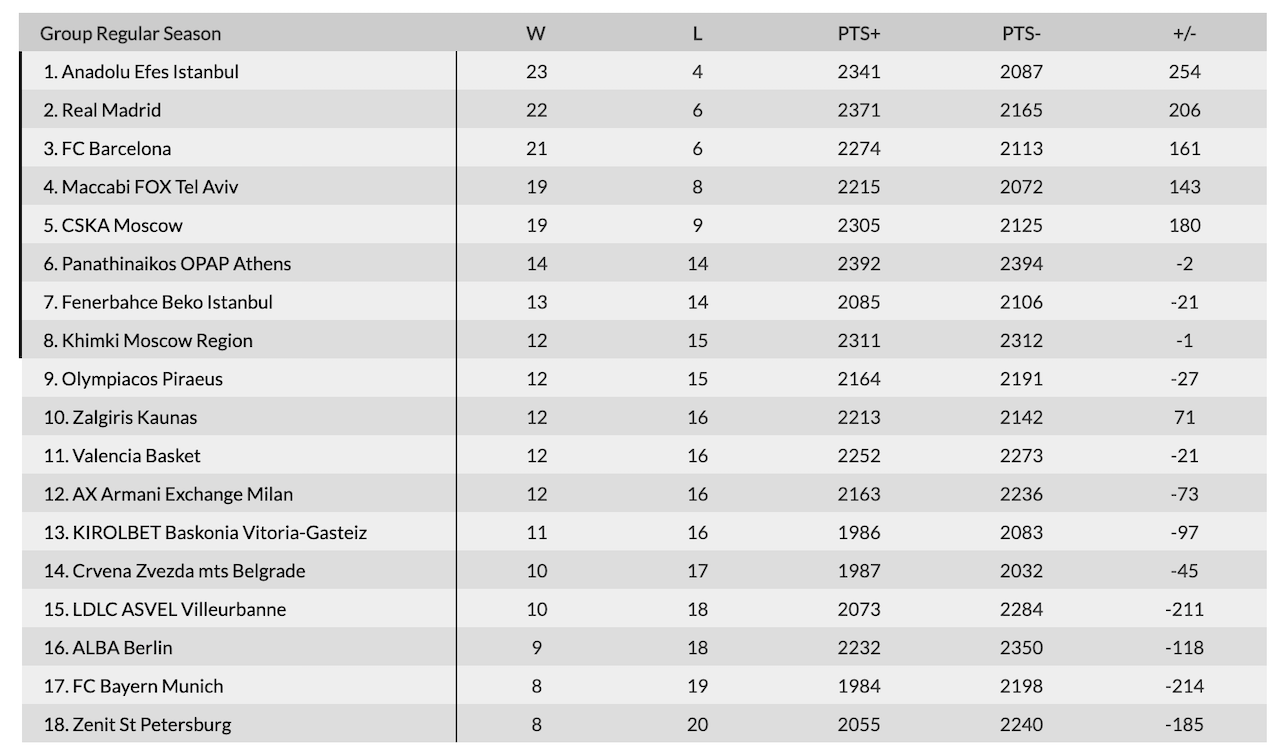This screenshot has height=752, width=1280.
Task: Open Panathinaikos OPAP Athens team page
Action: tap(176, 264)
